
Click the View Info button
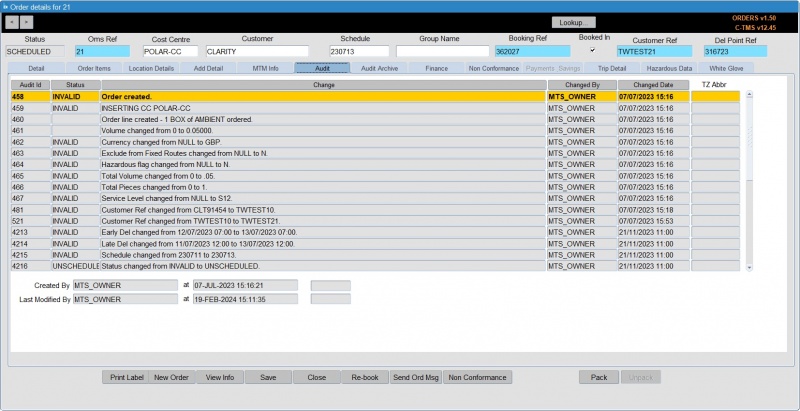tap(220, 377)
